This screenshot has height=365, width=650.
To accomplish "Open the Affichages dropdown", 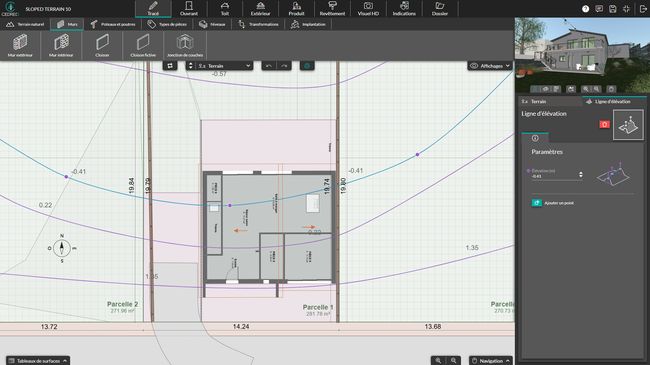I will [x=490, y=66].
